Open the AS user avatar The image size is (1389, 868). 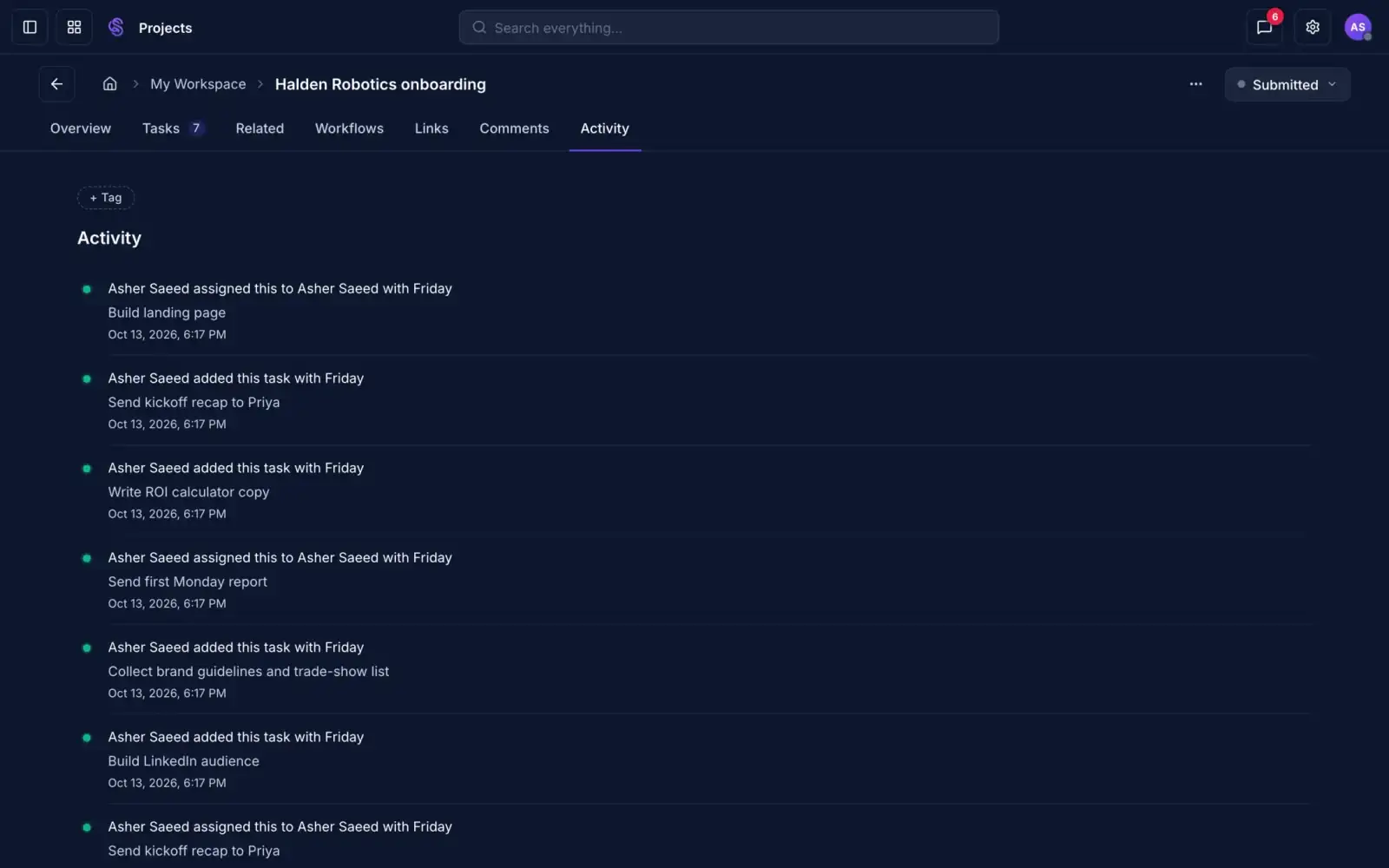(x=1358, y=28)
